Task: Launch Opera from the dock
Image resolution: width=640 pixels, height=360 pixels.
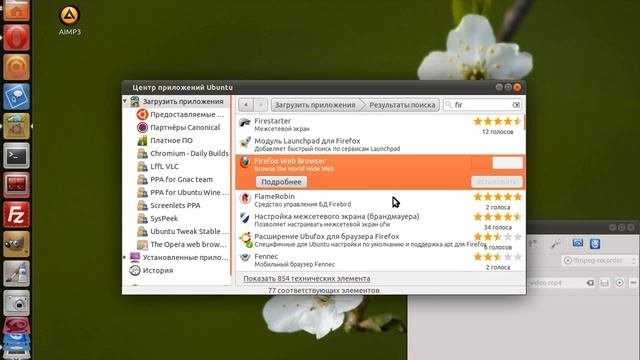Action: pos(16,38)
